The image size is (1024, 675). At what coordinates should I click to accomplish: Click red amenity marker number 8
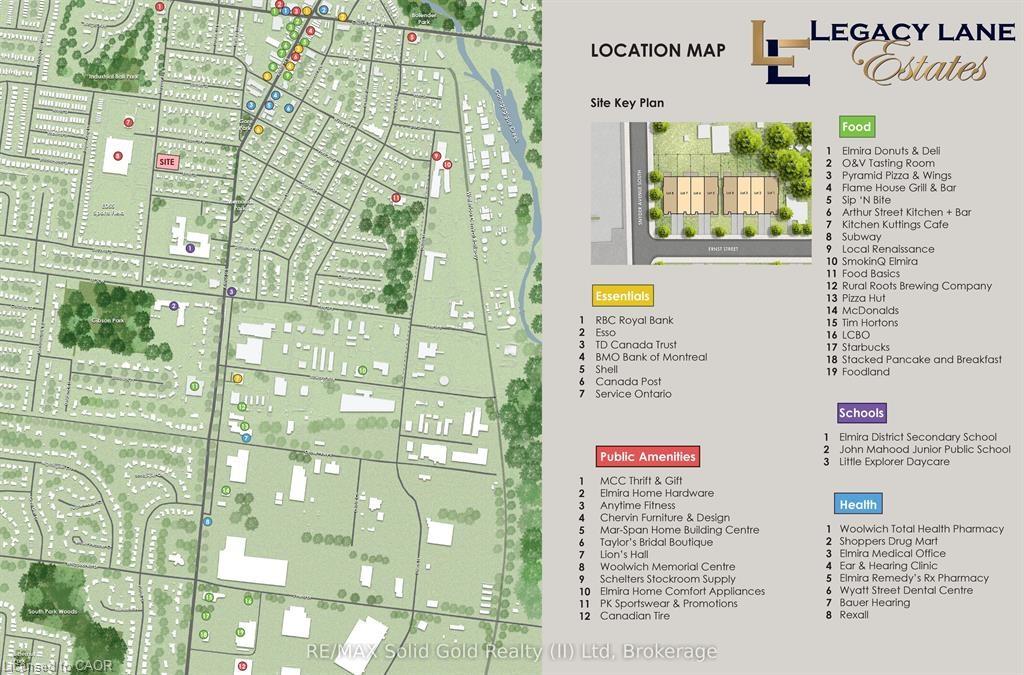tap(118, 156)
